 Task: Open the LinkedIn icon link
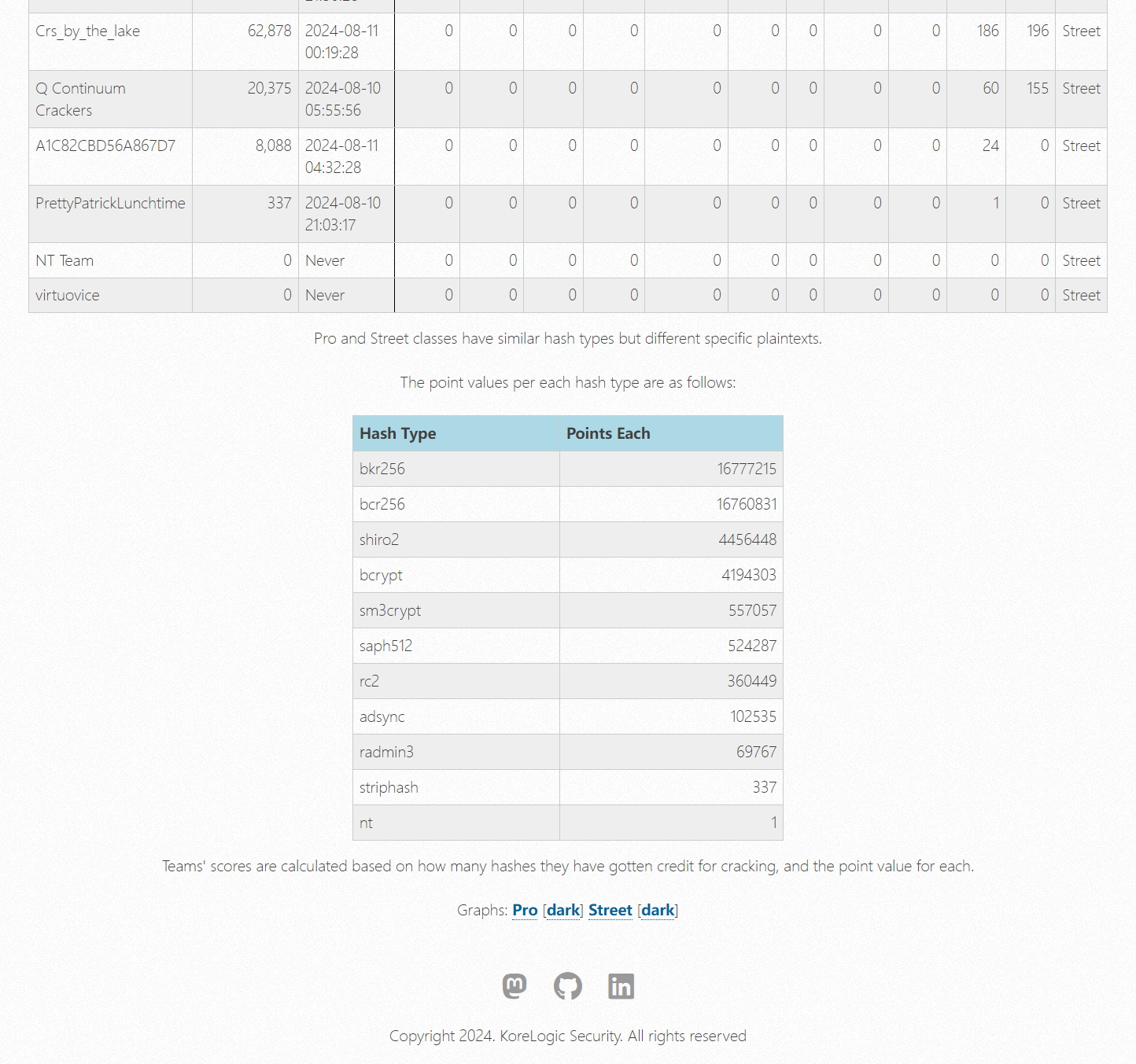pos(621,986)
